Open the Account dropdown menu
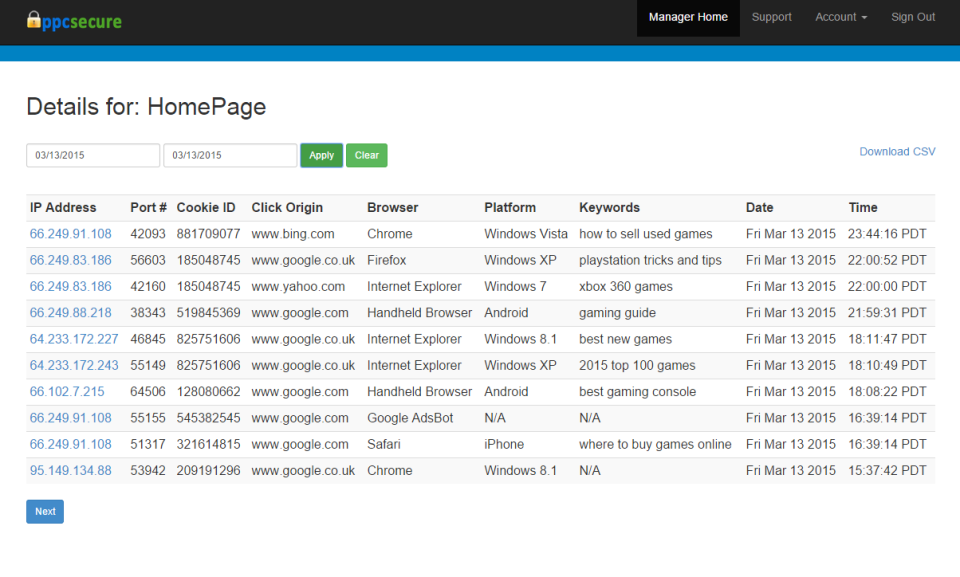This screenshot has height=577, width=960. point(840,16)
